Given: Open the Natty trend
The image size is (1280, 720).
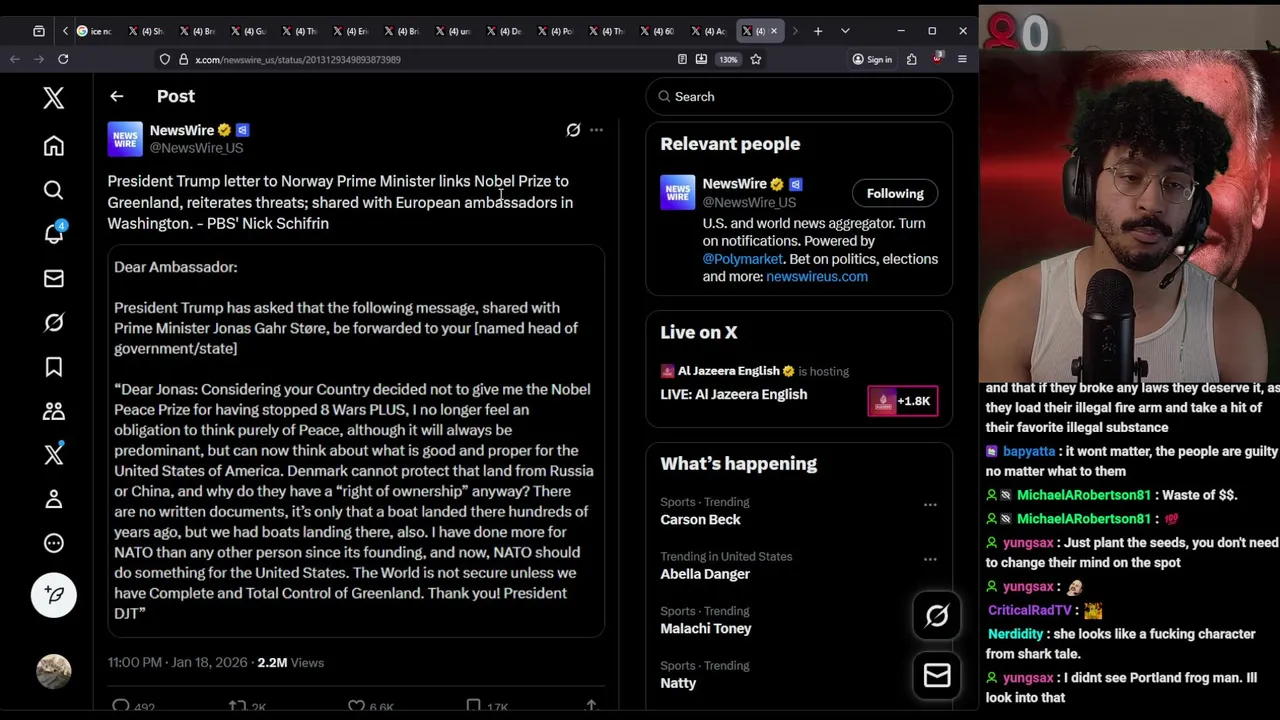Looking at the screenshot, I should click(x=678, y=683).
